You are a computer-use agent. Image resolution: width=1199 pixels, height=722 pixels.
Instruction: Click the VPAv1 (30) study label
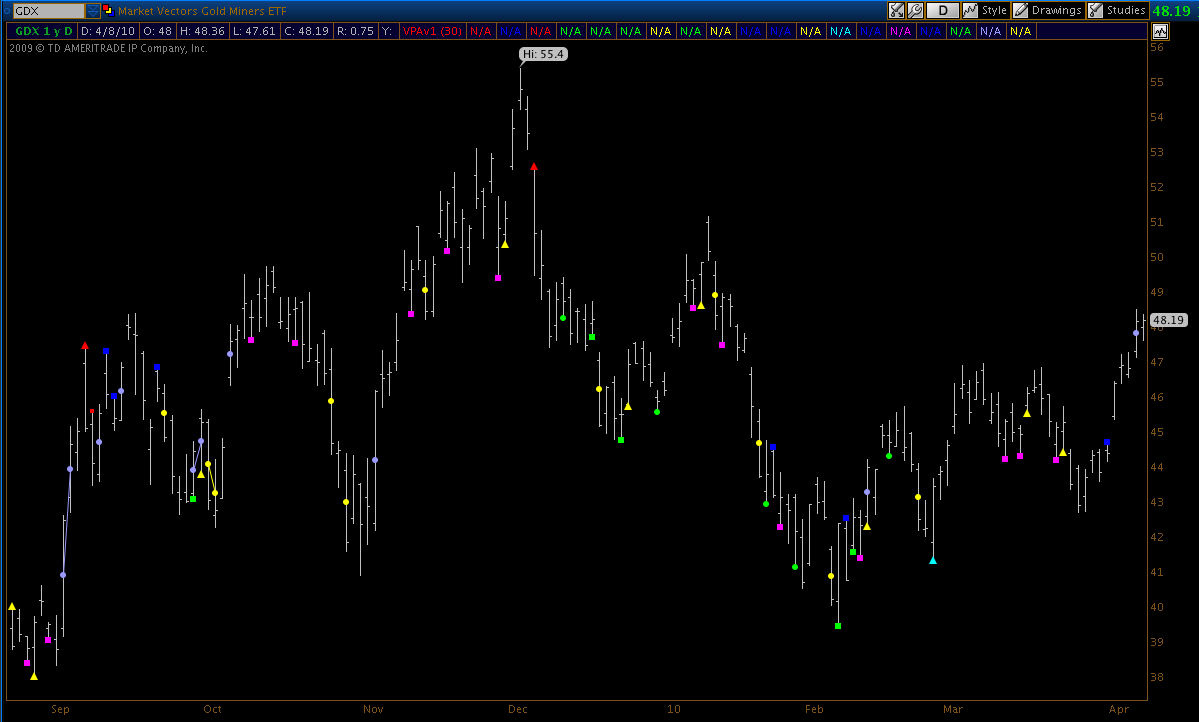pyautogui.click(x=432, y=31)
